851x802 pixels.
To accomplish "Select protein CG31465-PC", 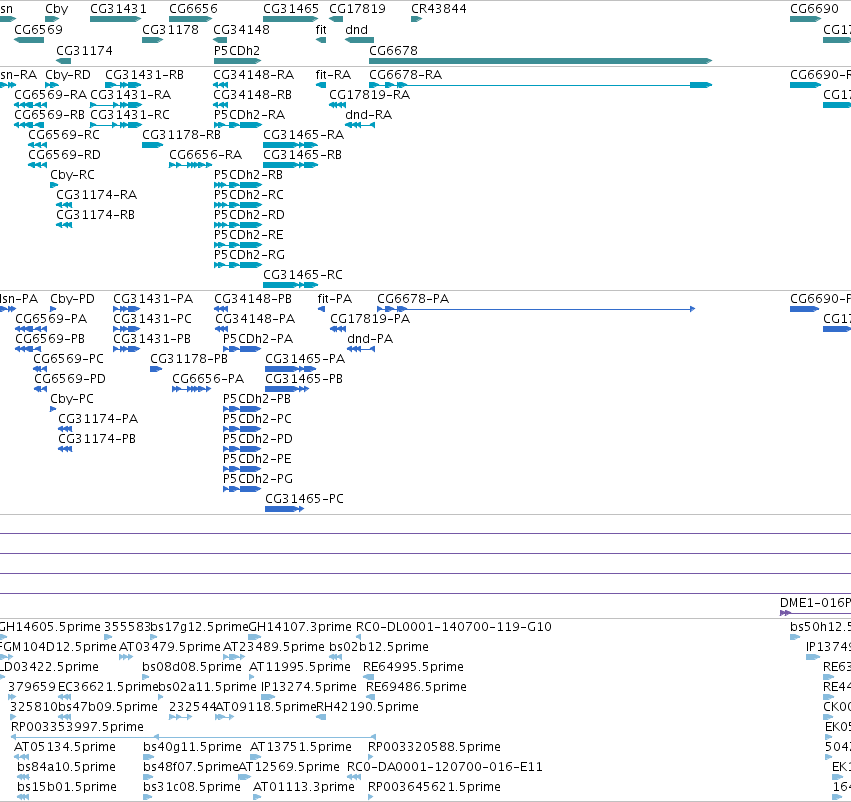I will coord(304,499).
